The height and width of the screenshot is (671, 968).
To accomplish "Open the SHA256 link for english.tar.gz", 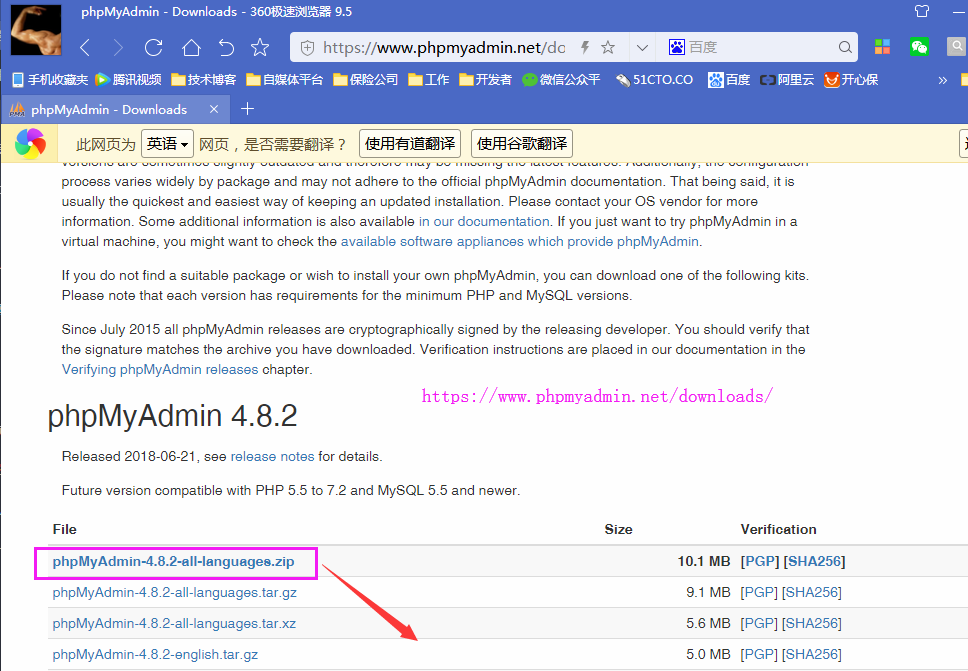I will [812, 654].
